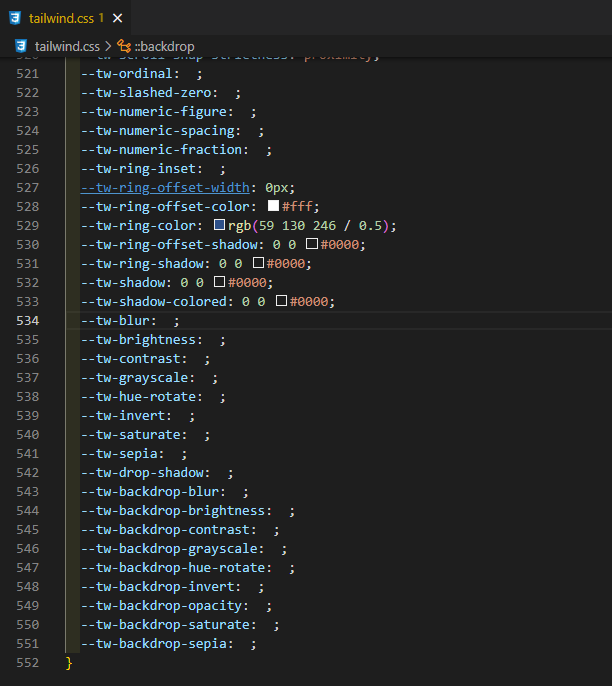612x686 pixels.
Task: Open the blue rgb ring-color swatch
Action: (x=220, y=225)
